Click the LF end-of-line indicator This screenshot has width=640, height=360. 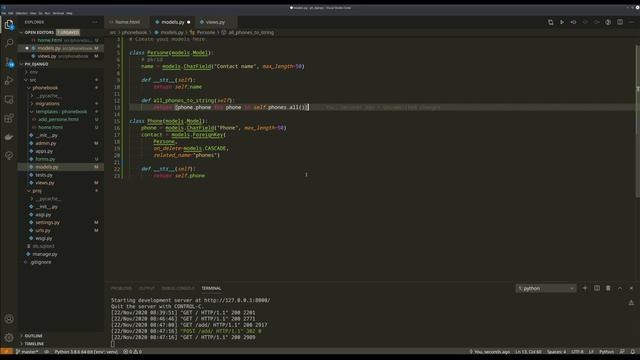click(591, 352)
